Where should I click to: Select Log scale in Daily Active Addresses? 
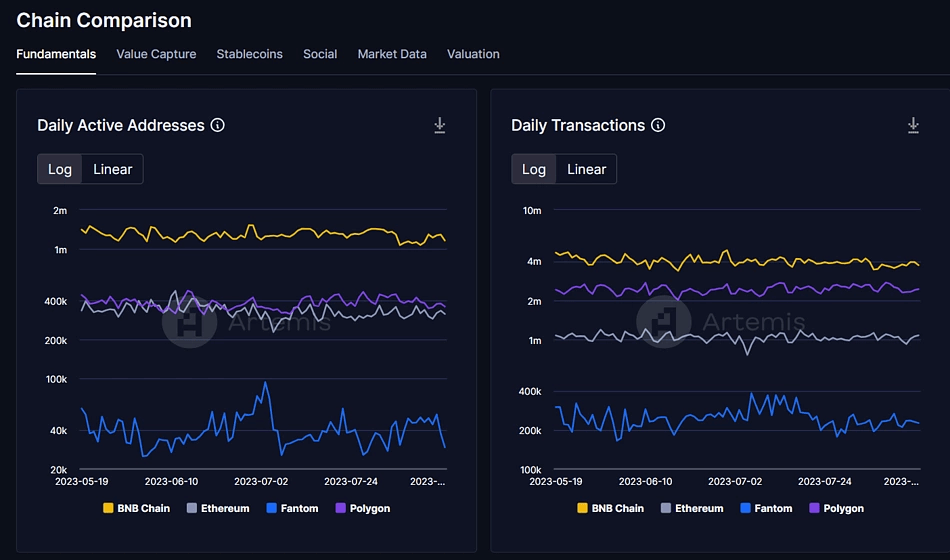click(x=60, y=169)
